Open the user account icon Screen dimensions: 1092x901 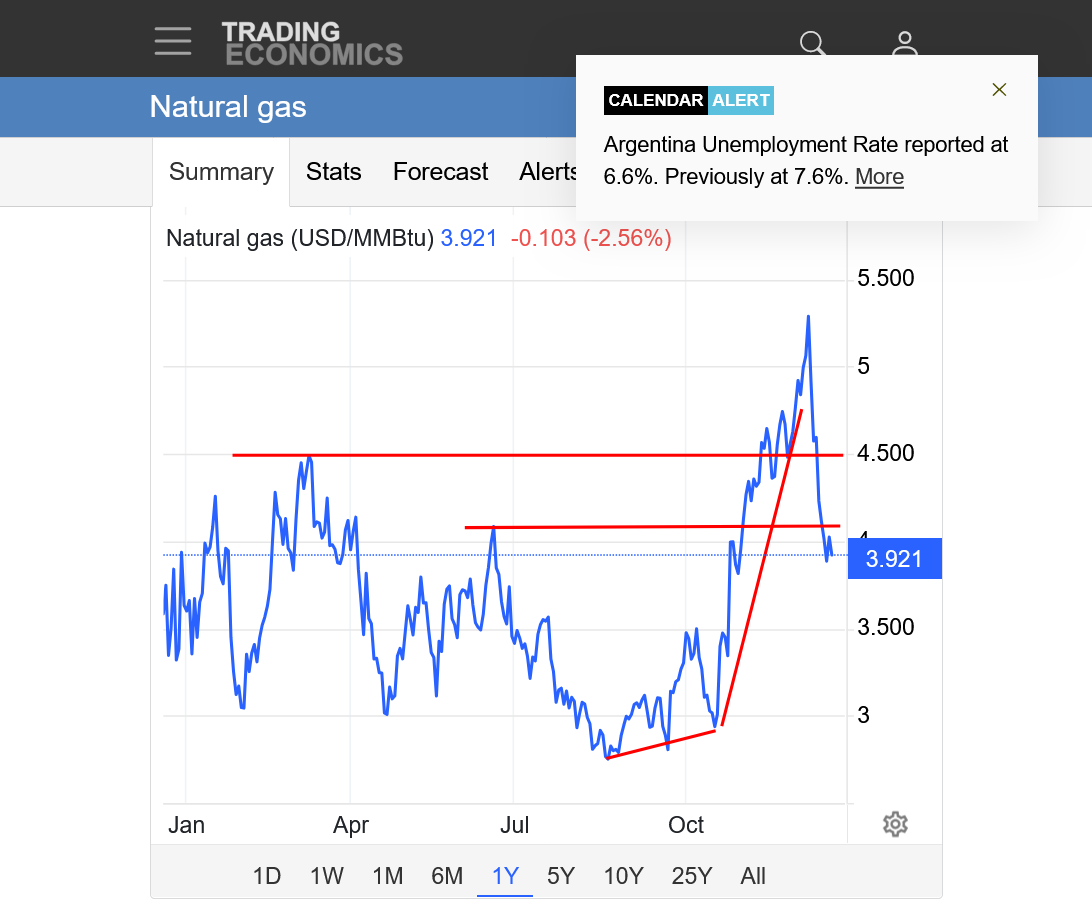coord(905,44)
